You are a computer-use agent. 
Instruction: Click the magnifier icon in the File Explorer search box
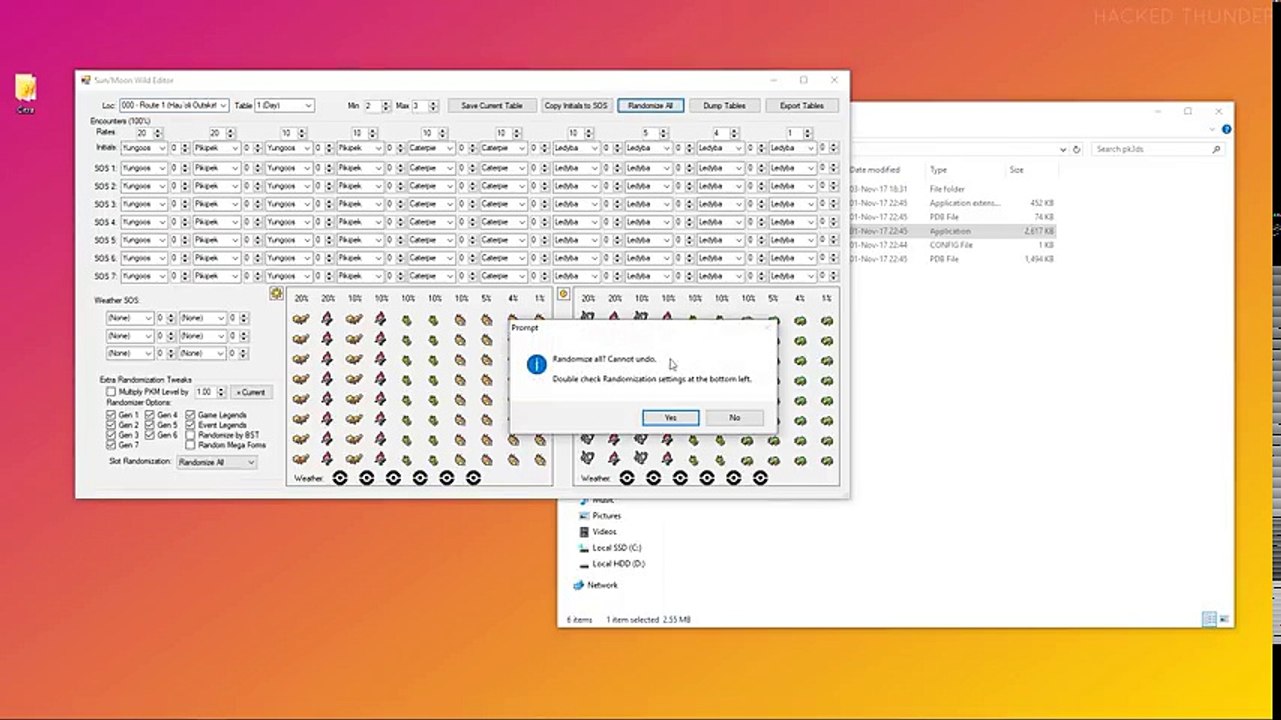coord(1216,149)
